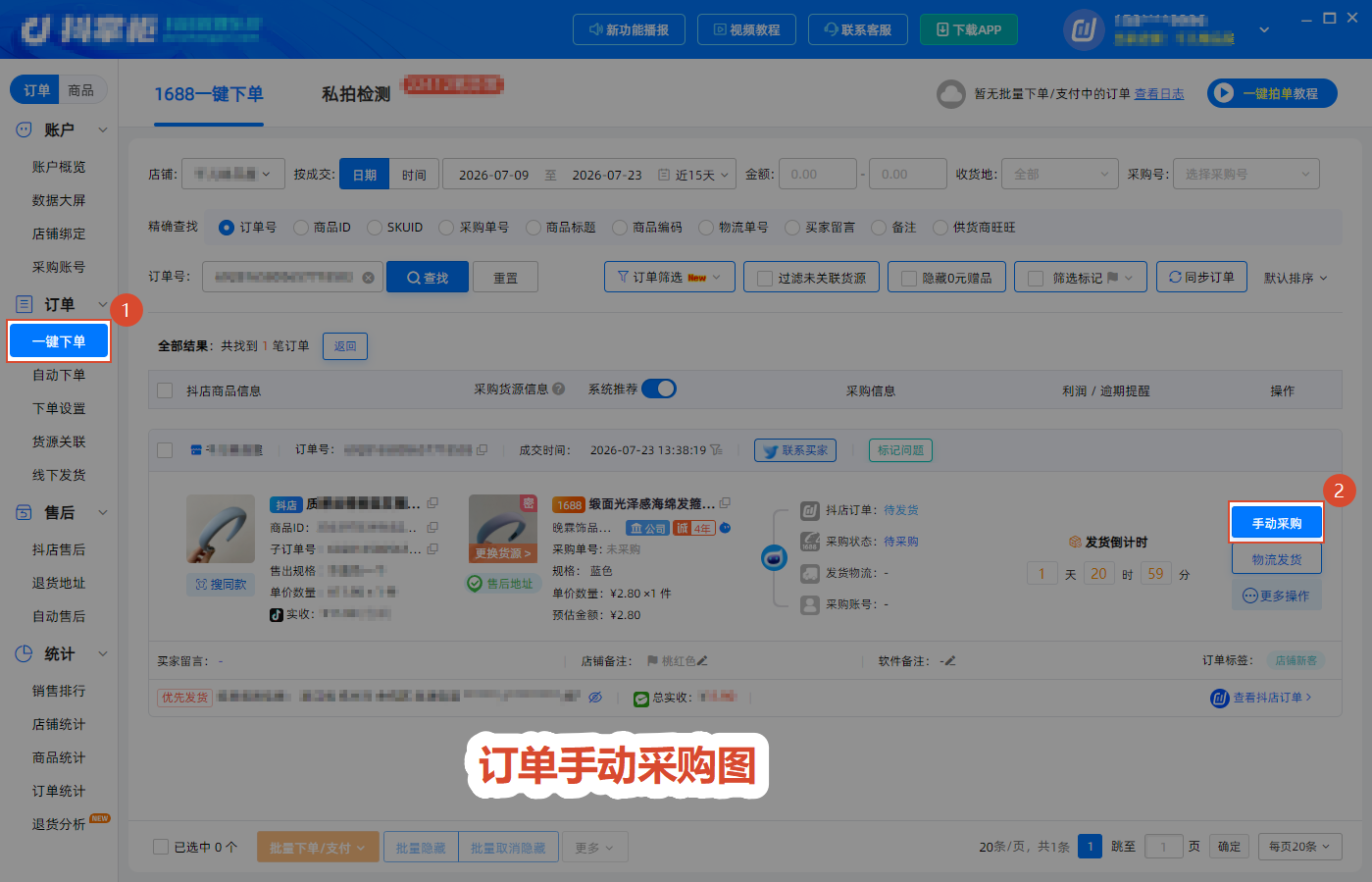Screen dimensions: 1372x882
Task: Open 自动下单 in the sidebar
Action: click(x=59, y=375)
